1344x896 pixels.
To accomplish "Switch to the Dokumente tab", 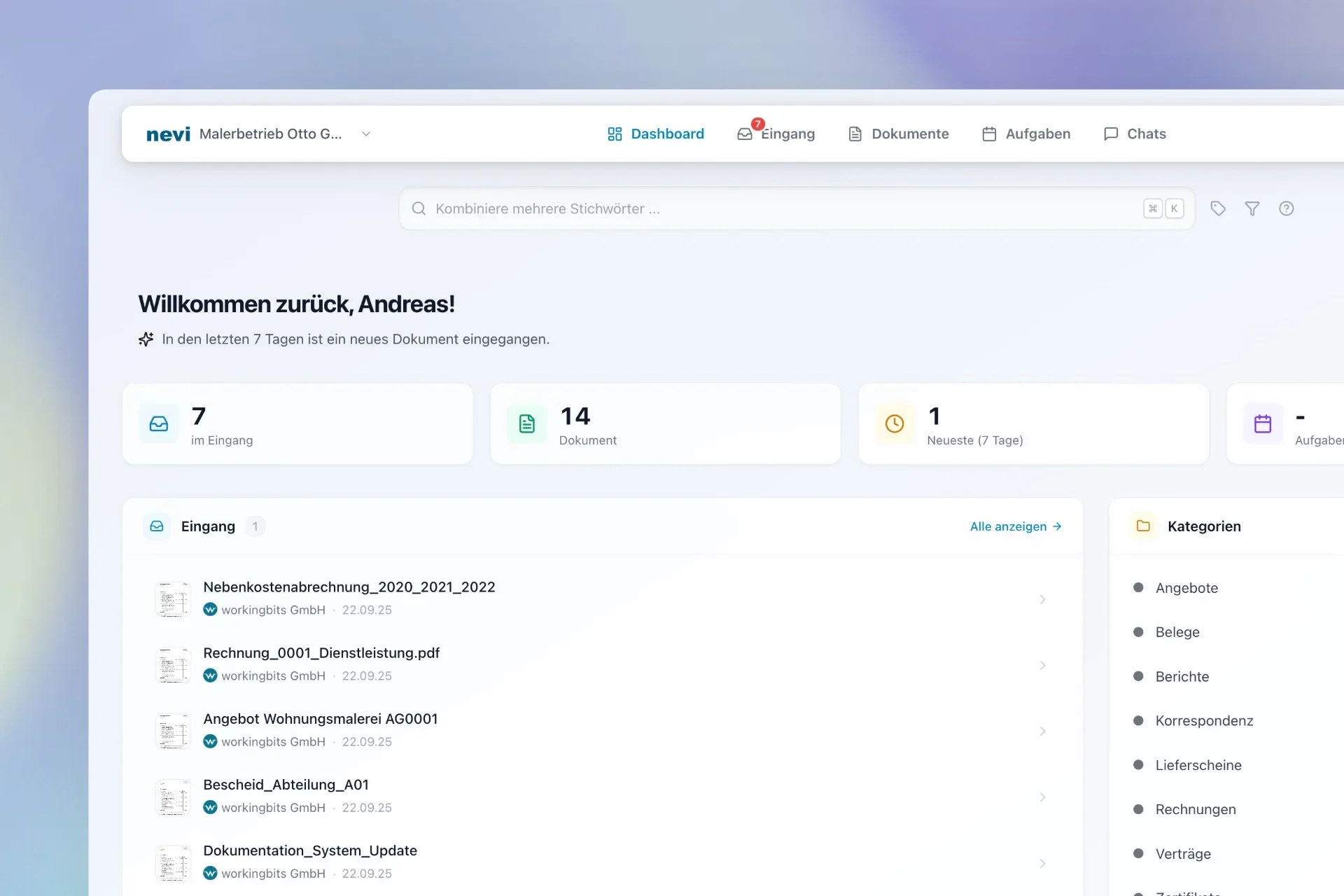I will pyautogui.click(x=899, y=134).
